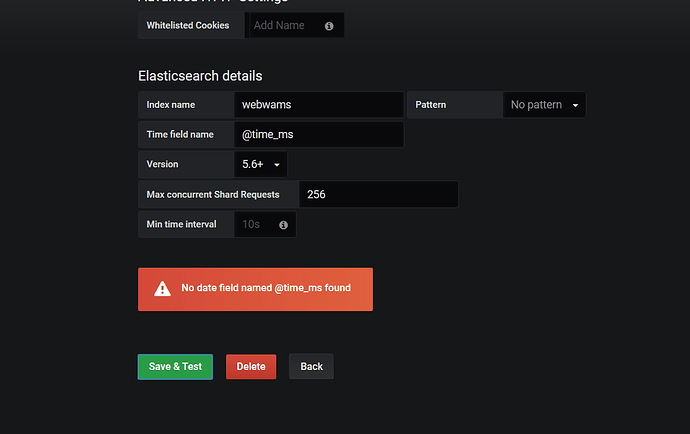Viewport: 690px width, 434px height.
Task: Click the Save & Test button
Action: (x=175, y=367)
